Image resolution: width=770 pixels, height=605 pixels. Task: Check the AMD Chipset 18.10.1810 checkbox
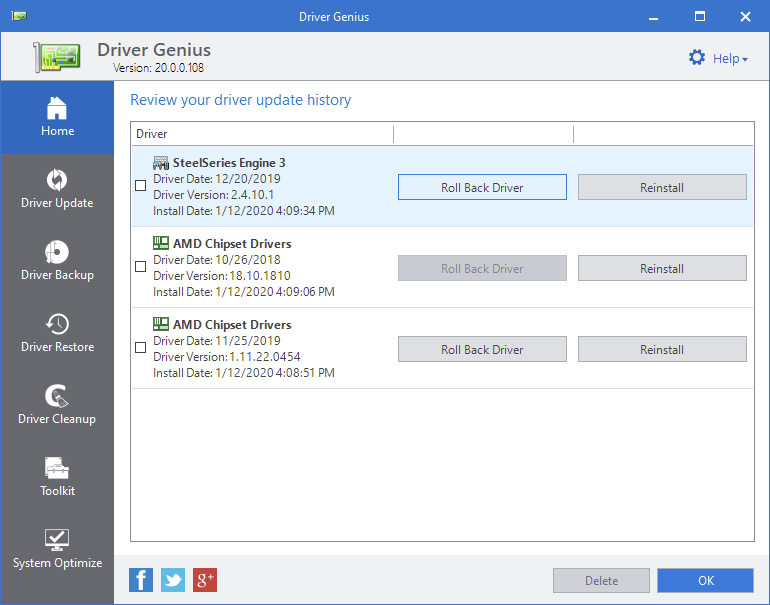pyautogui.click(x=140, y=267)
